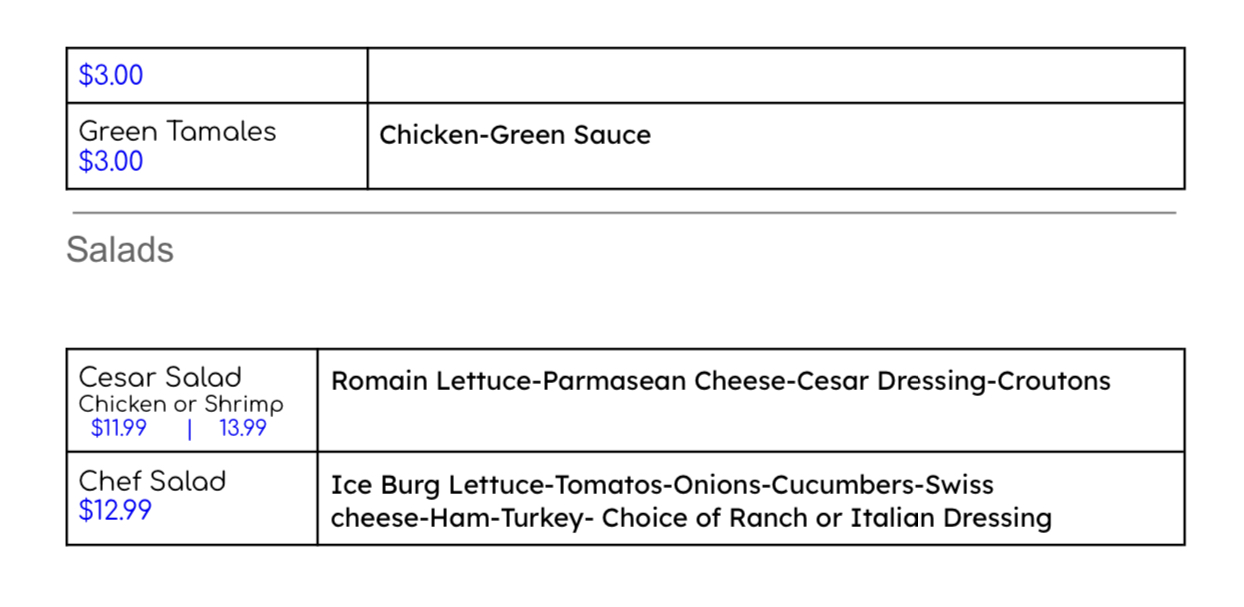The image size is (1244, 607).
Task: Click the 13.99 shrimp price
Action: [243, 429]
